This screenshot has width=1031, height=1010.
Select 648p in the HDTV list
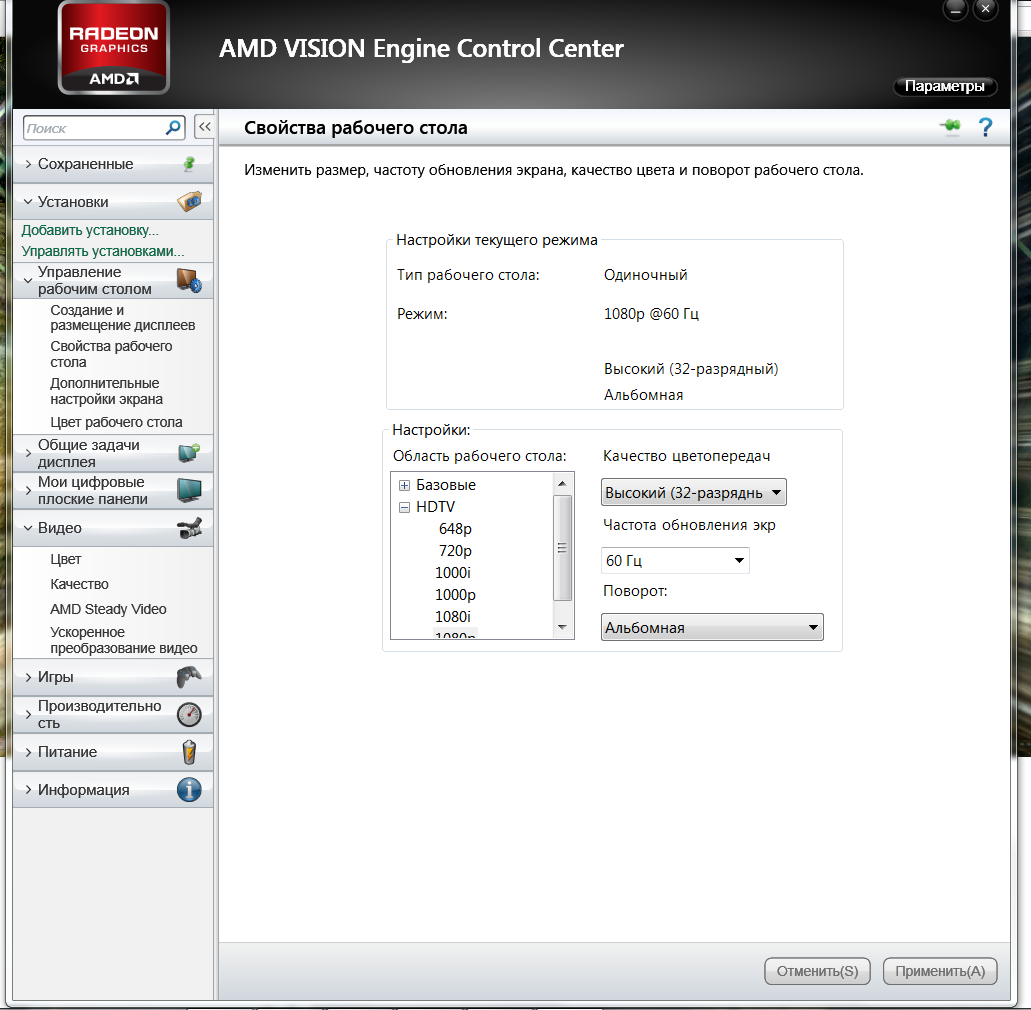tap(455, 529)
